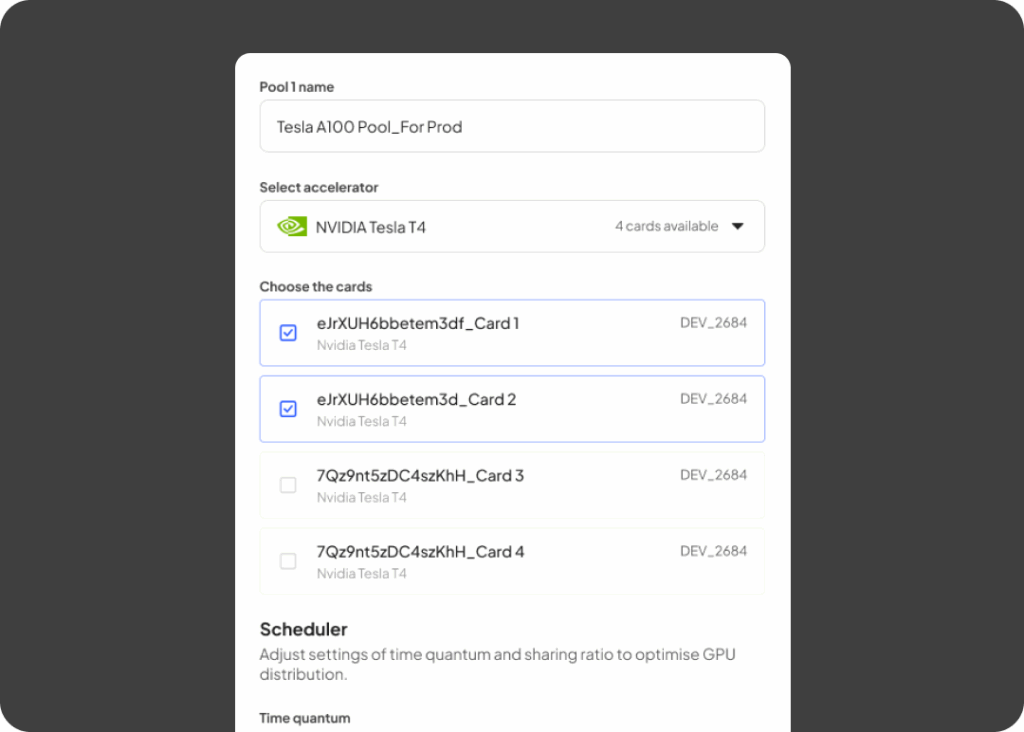Viewport: 1024px width, 732px height.
Task: Uncheck the eJrXUH6bbetem3d_Card 2 checkbox
Action: point(288,409)
